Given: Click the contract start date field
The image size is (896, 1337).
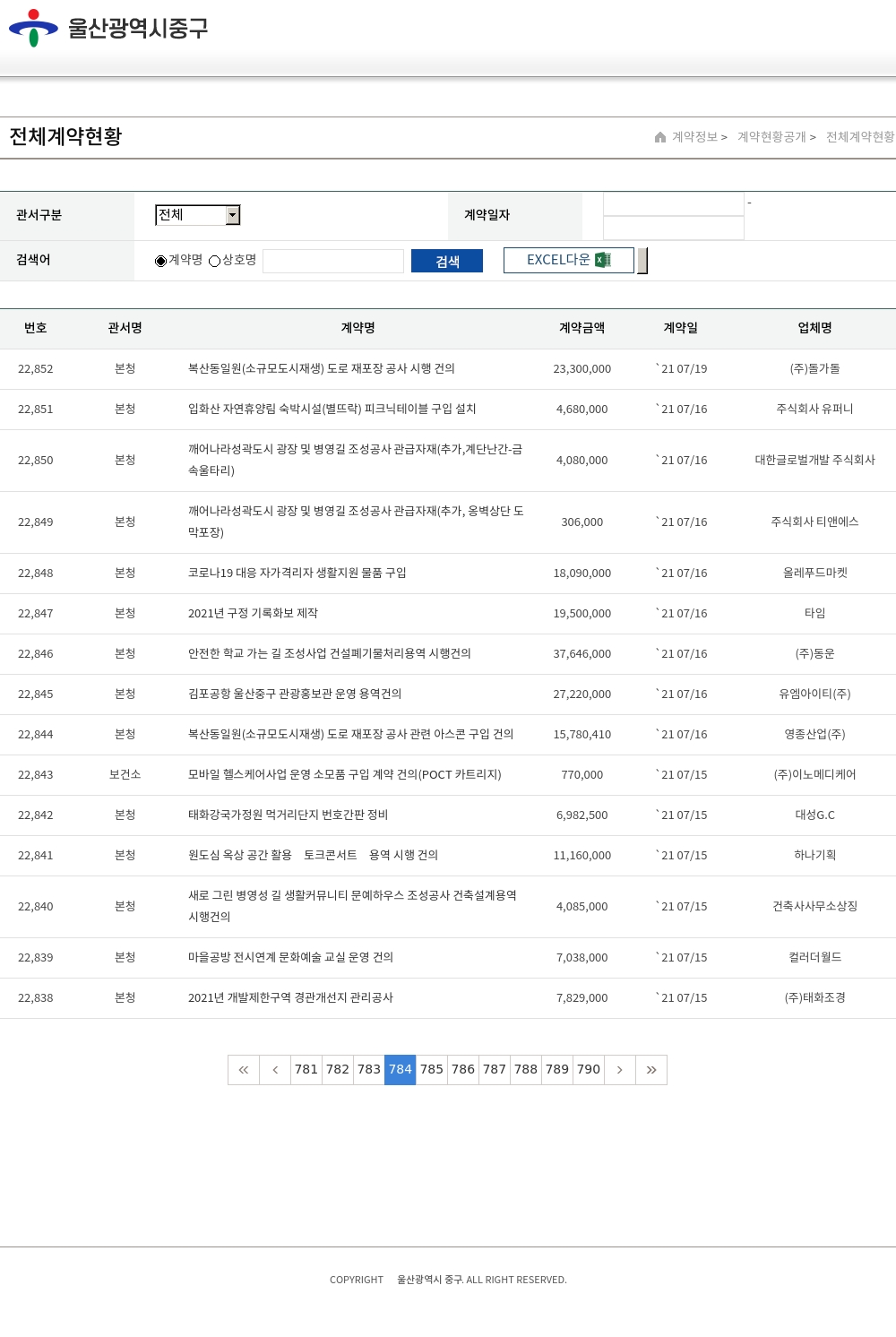Looking at the screenshot, I should point(674,204).
